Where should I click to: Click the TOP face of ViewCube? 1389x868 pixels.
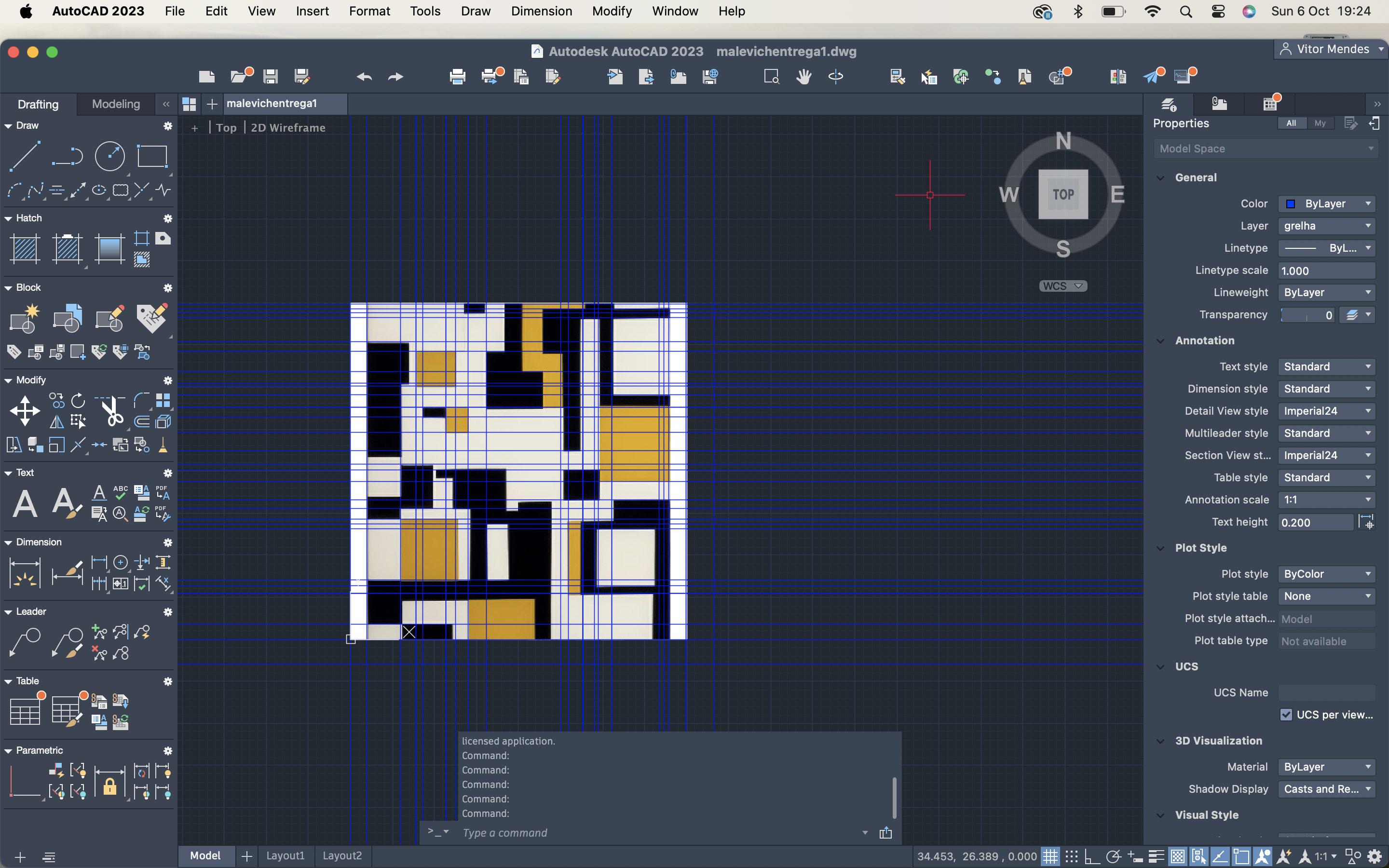coord(1063,194)
